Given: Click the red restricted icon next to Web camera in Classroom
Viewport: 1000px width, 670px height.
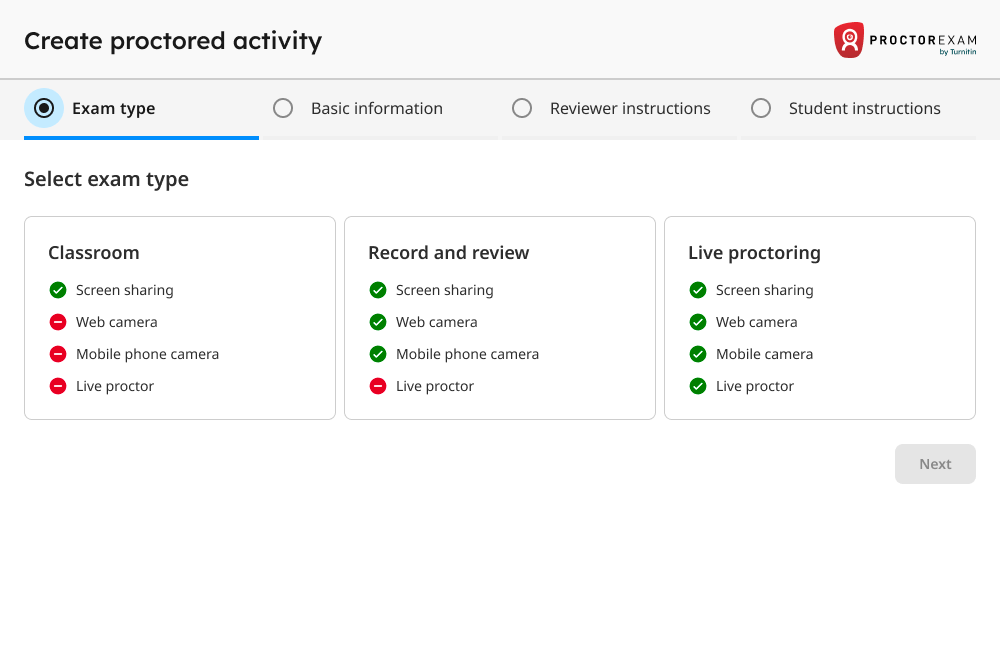Looking at the screenshot, I should (58, 322).
